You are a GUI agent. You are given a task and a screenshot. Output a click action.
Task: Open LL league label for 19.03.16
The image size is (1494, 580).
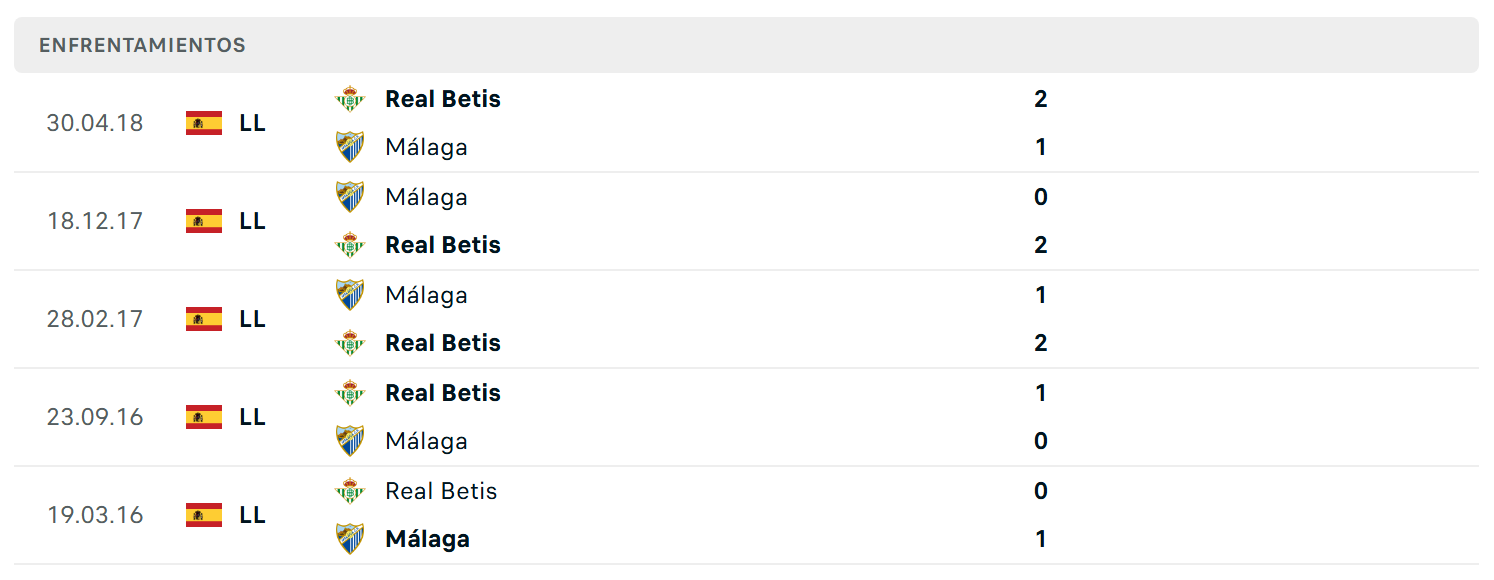pyautogui.click(x=253, y=515)
